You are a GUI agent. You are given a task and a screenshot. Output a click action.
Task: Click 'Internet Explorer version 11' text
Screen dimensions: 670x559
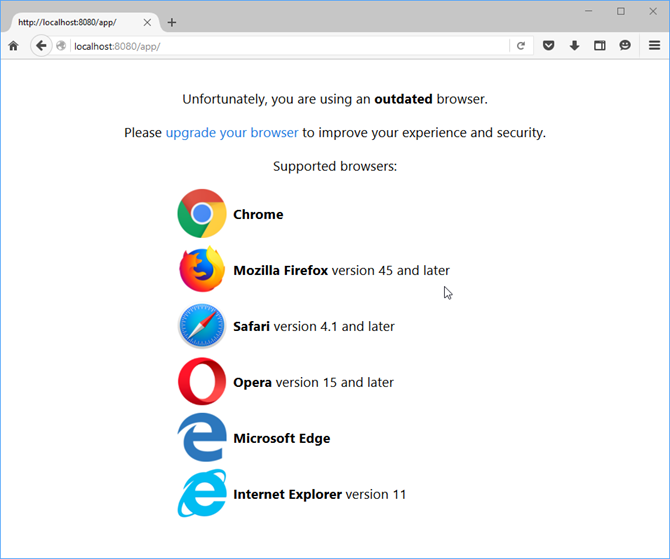320,494
